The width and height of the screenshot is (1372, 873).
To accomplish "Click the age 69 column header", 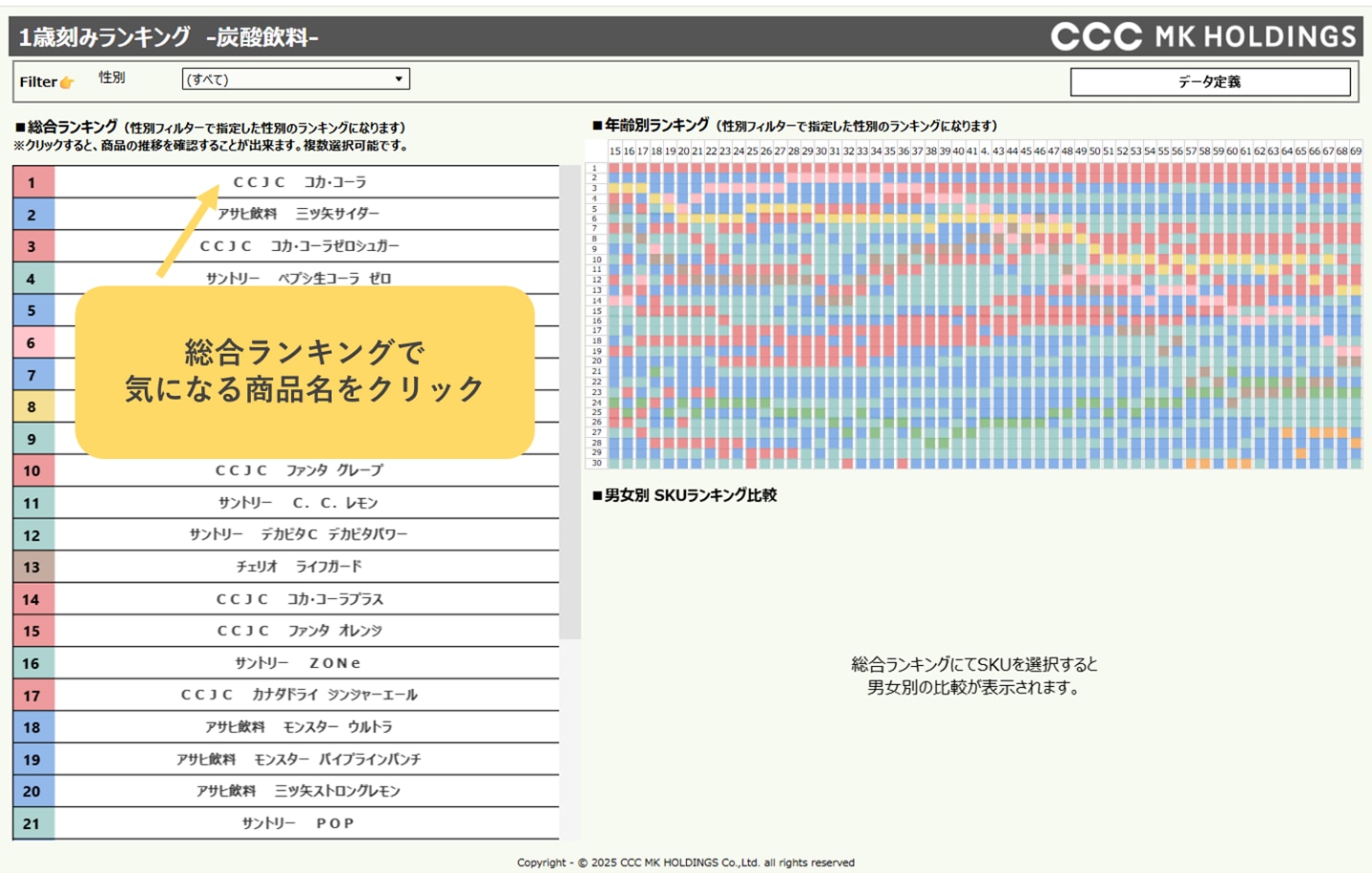I will click(1356, 151).
